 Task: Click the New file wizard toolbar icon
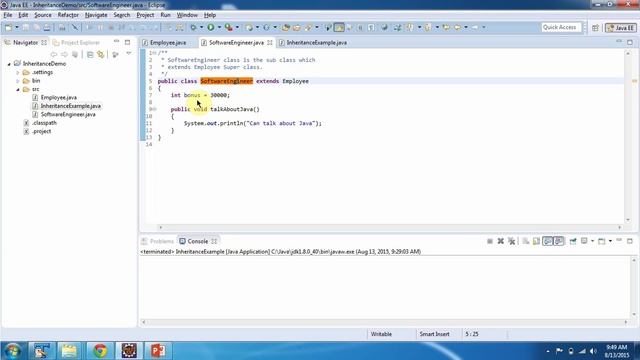coord(8,27)
